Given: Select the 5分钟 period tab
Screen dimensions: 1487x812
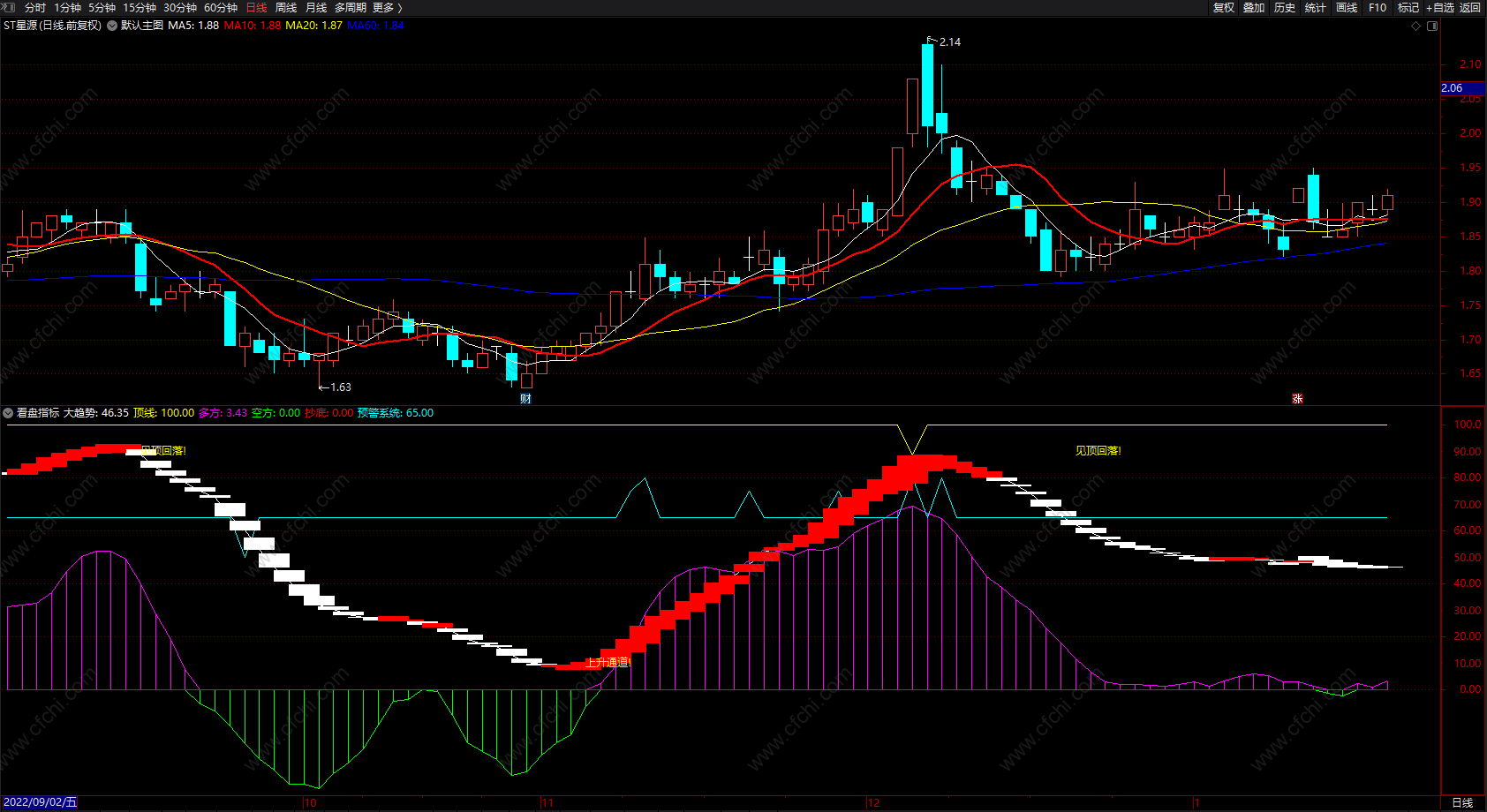Looking at the screenshot, I should (x=102, y=8).
